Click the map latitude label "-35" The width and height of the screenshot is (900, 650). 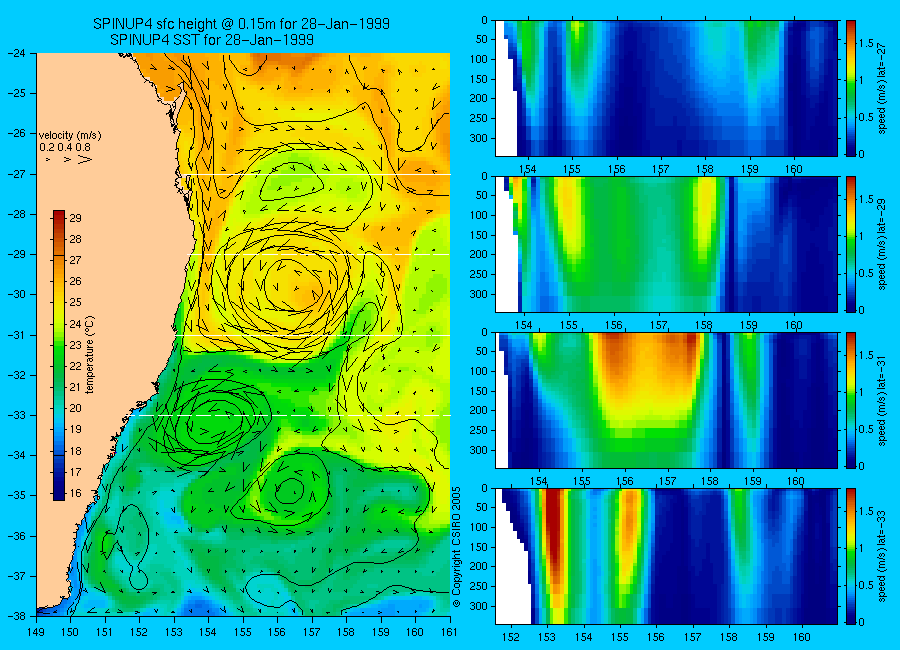coord(17,496)
